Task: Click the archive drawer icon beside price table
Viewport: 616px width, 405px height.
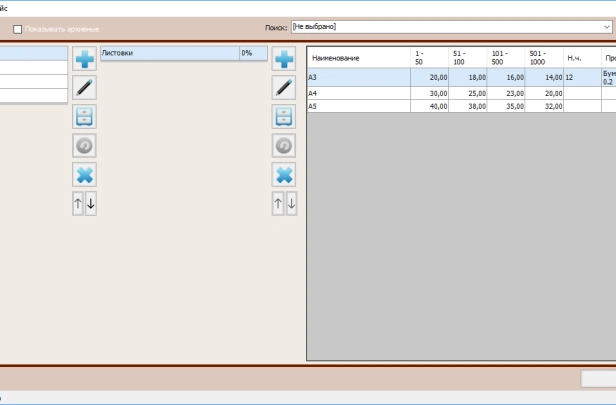Action: coord(285,117)
